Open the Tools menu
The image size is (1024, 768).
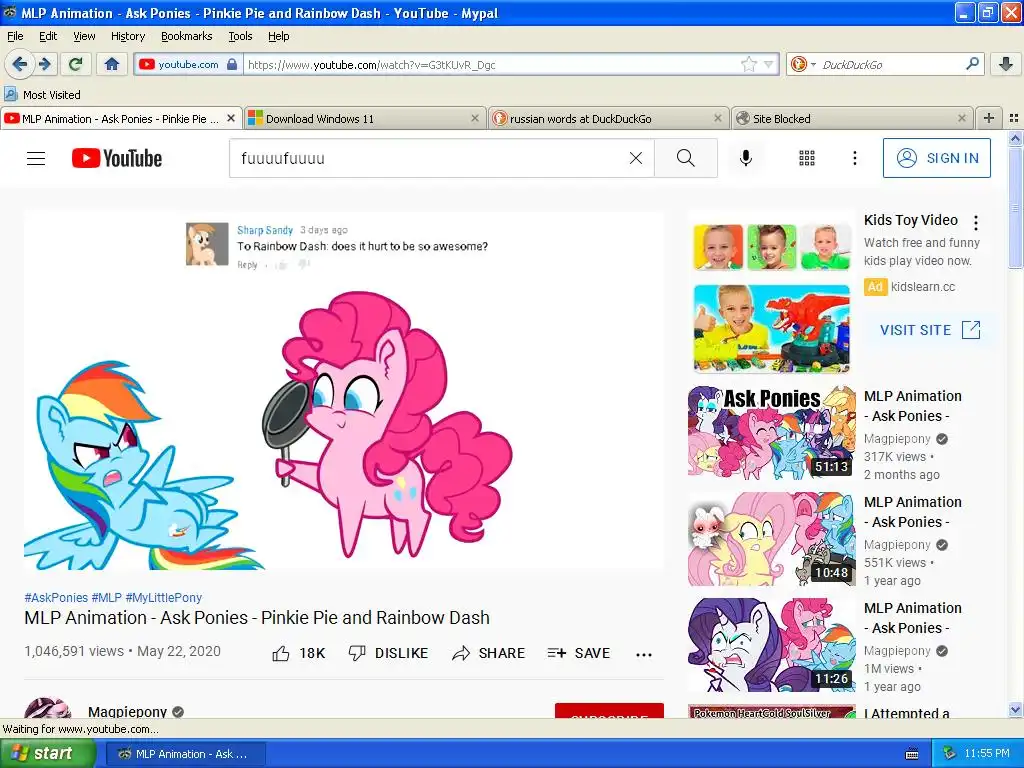click(240, 36)
